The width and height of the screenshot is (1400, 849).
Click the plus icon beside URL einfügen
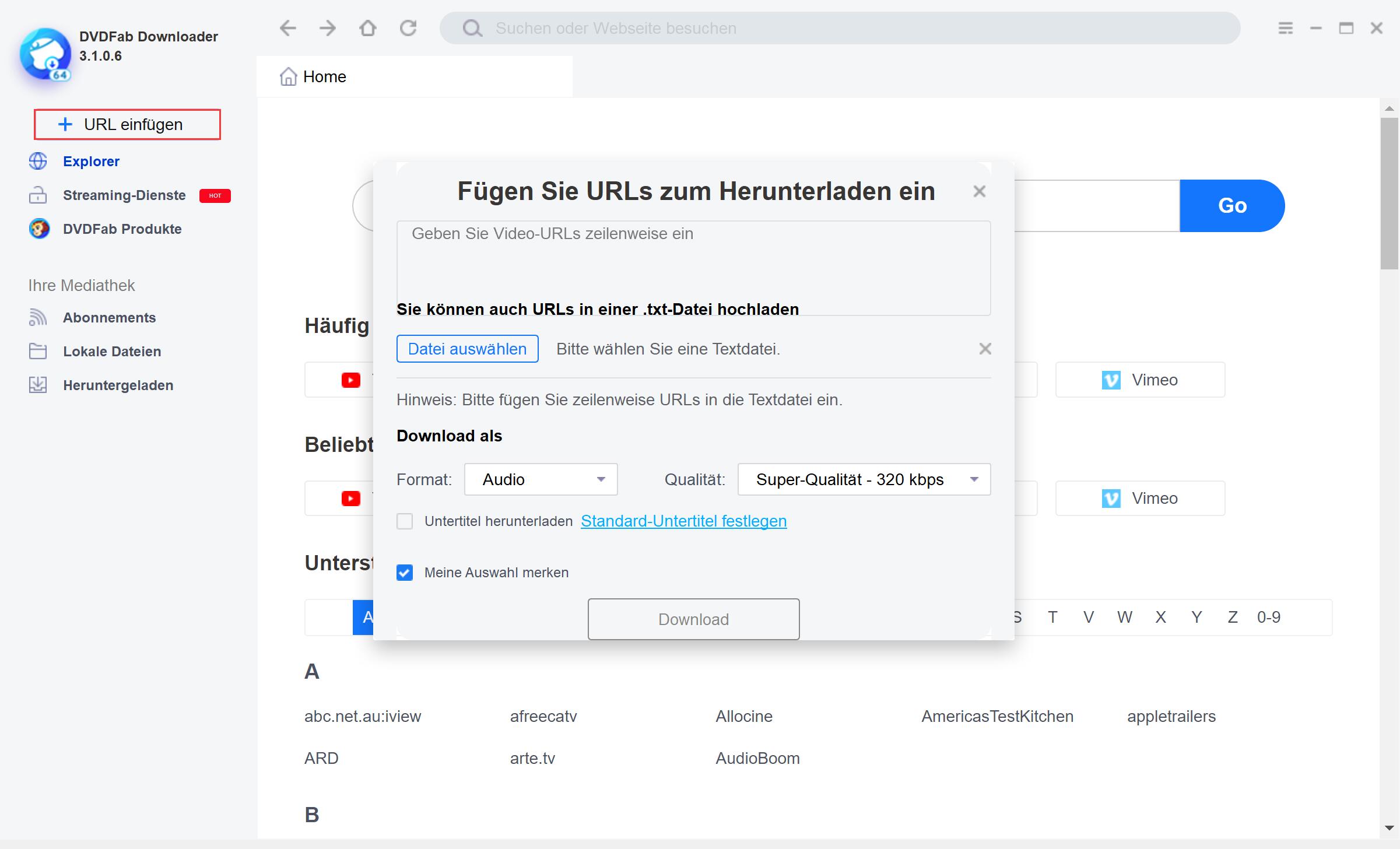click(x=65, y=124)
